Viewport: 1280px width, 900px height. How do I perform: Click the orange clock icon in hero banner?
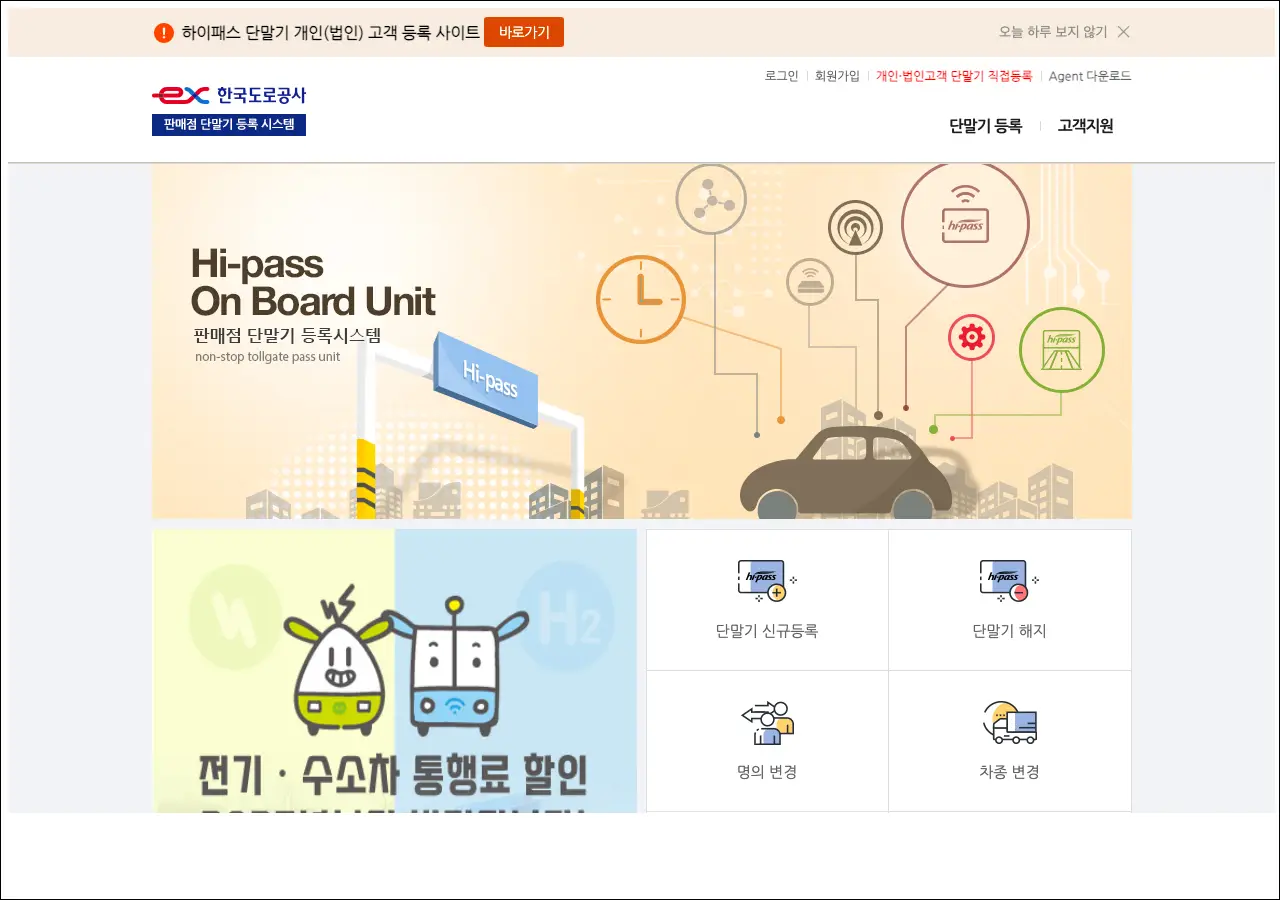coord(640,300)
